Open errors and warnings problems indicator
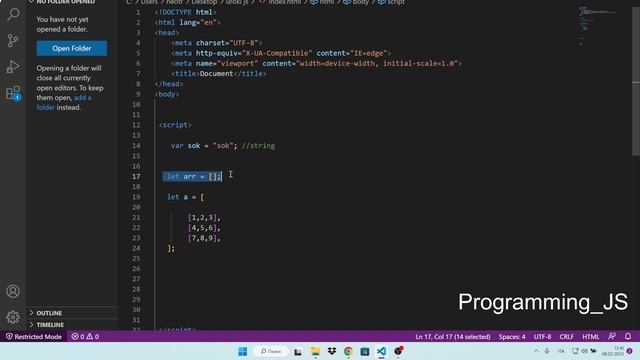 click(x=85, y=337)
